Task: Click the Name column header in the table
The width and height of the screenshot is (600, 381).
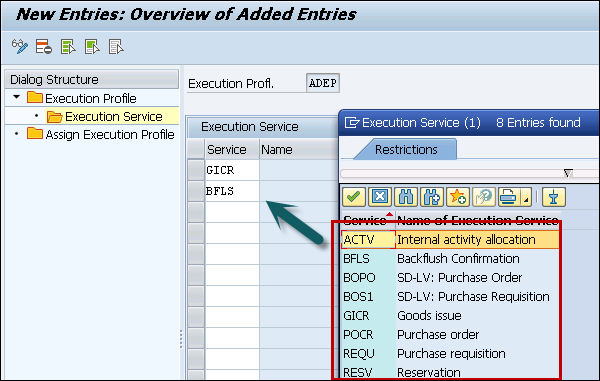Action: pos(298,149)
